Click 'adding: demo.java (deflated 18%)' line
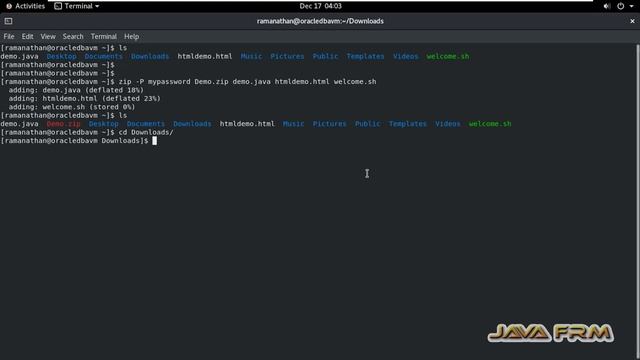Viewport: 640px width, 360px height. click(x=76, y=90)
